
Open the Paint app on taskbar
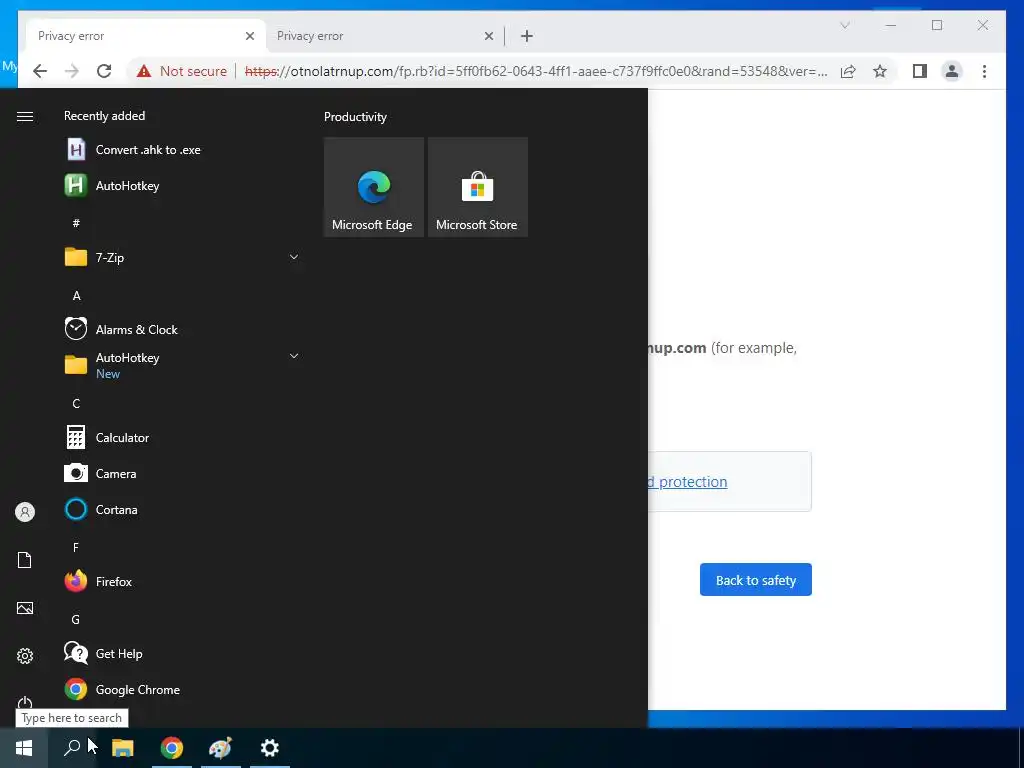[221, 748]
